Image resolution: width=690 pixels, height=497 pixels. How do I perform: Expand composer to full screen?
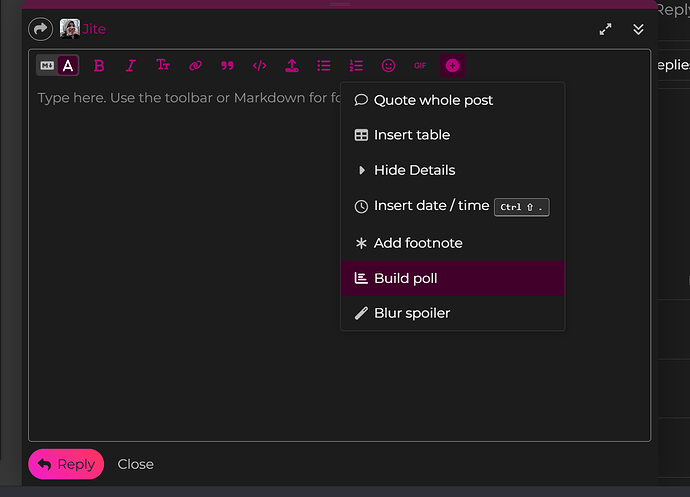[606, 29]
